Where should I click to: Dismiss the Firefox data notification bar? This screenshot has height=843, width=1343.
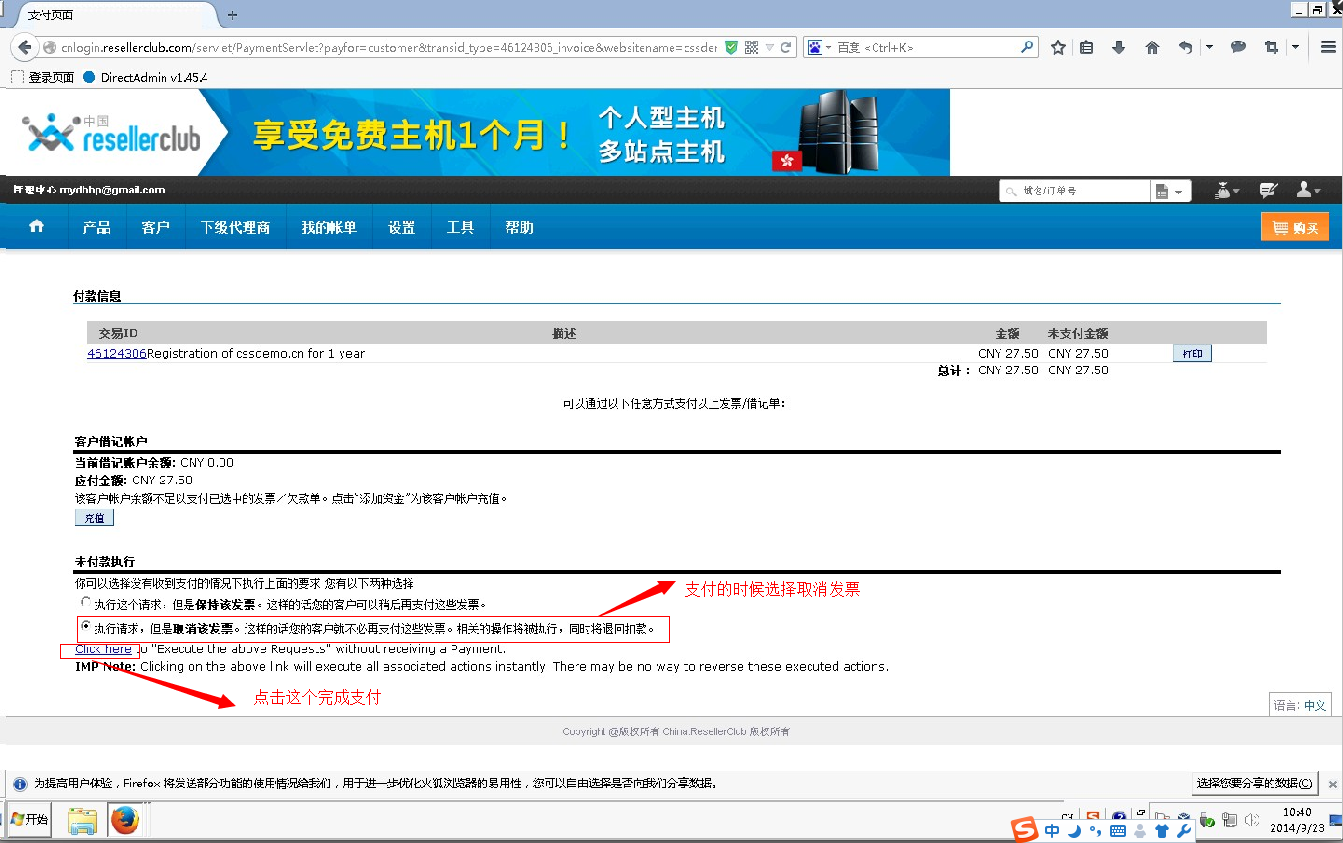click(1332, 783)
